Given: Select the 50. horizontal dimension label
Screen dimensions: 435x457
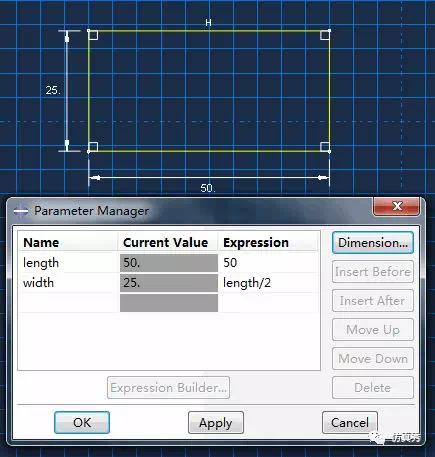Looking at the screenshot, I should click(208, 188).
